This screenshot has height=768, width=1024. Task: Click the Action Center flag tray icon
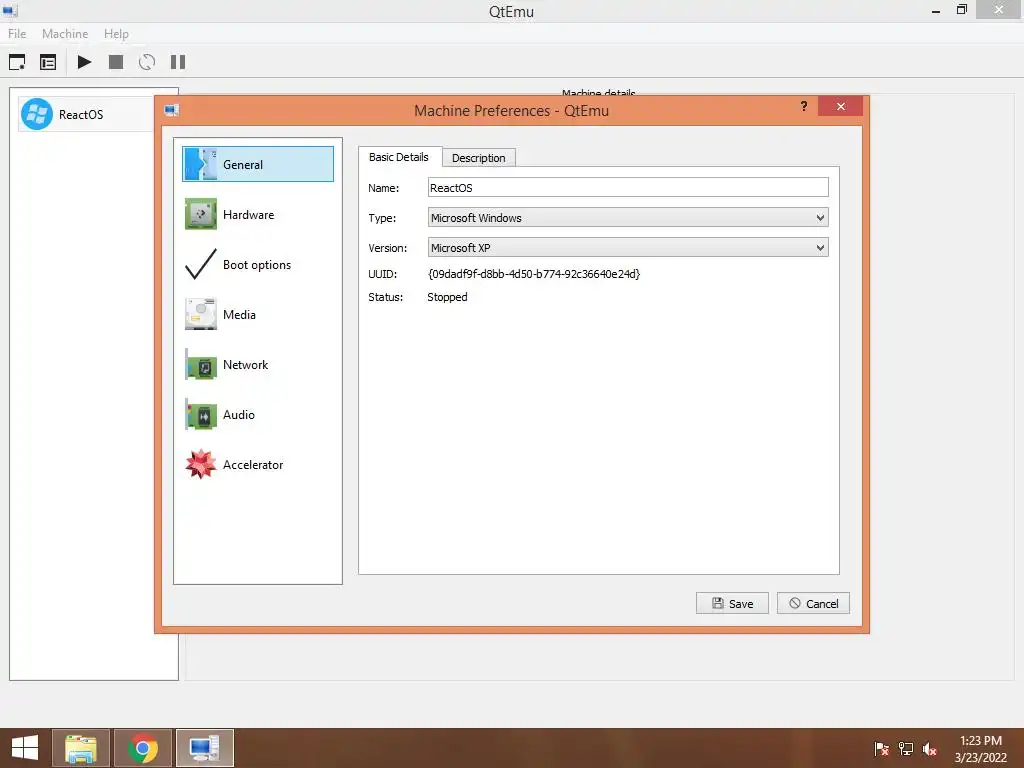[881, 748]
